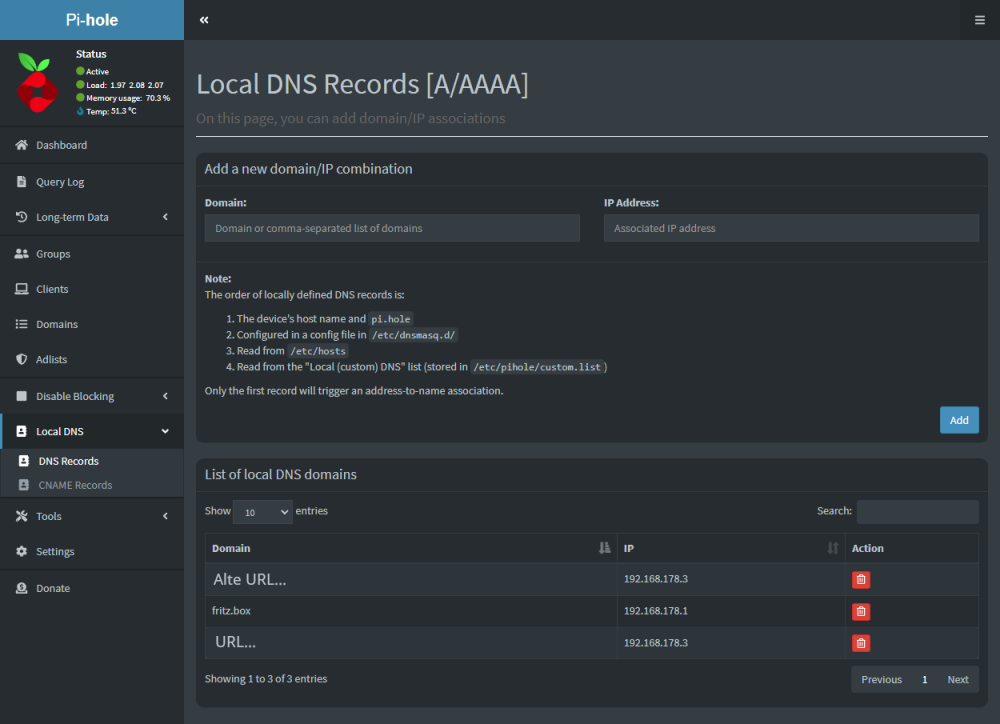Viewport: 1000px width, 724px height.
Task: Sort table by the IP column icon
Action: pos(832,548)
